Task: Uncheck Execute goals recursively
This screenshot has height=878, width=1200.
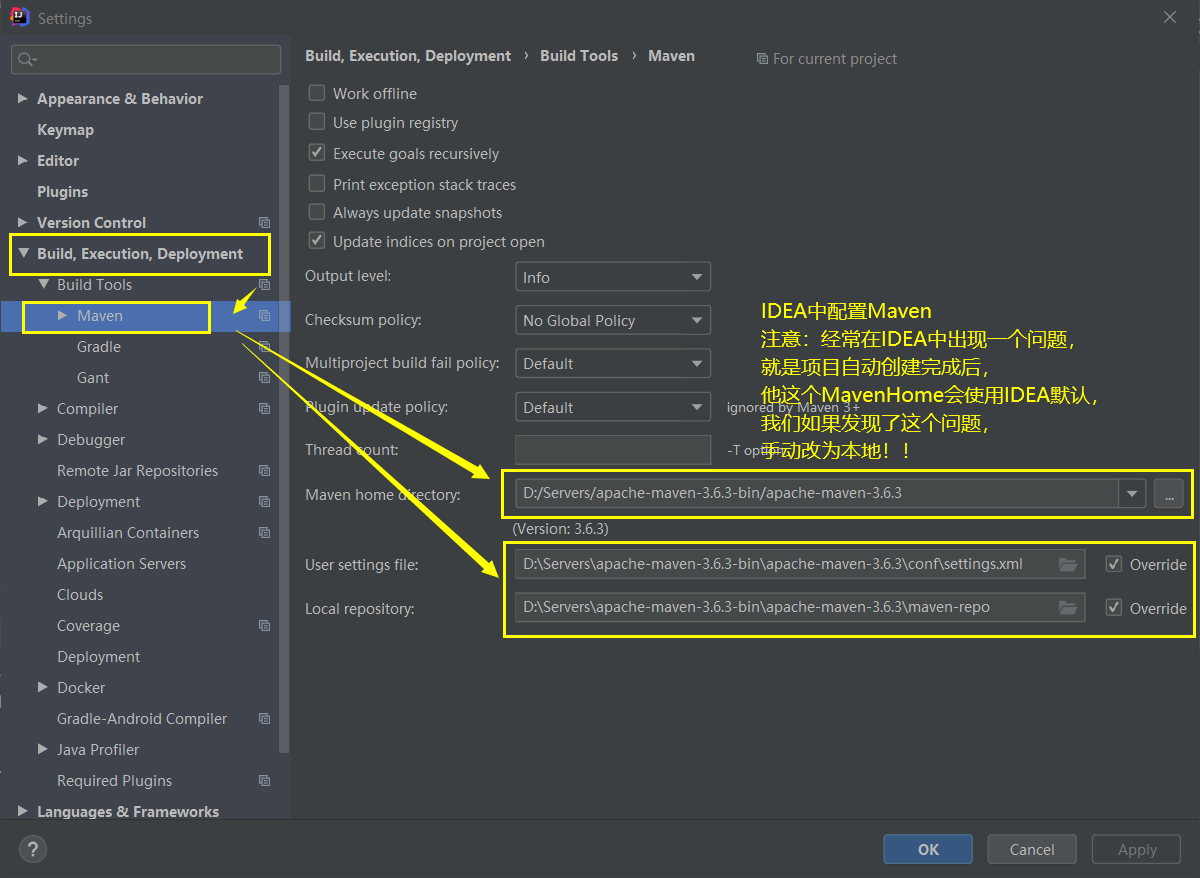Action: (x=317, y=153)
